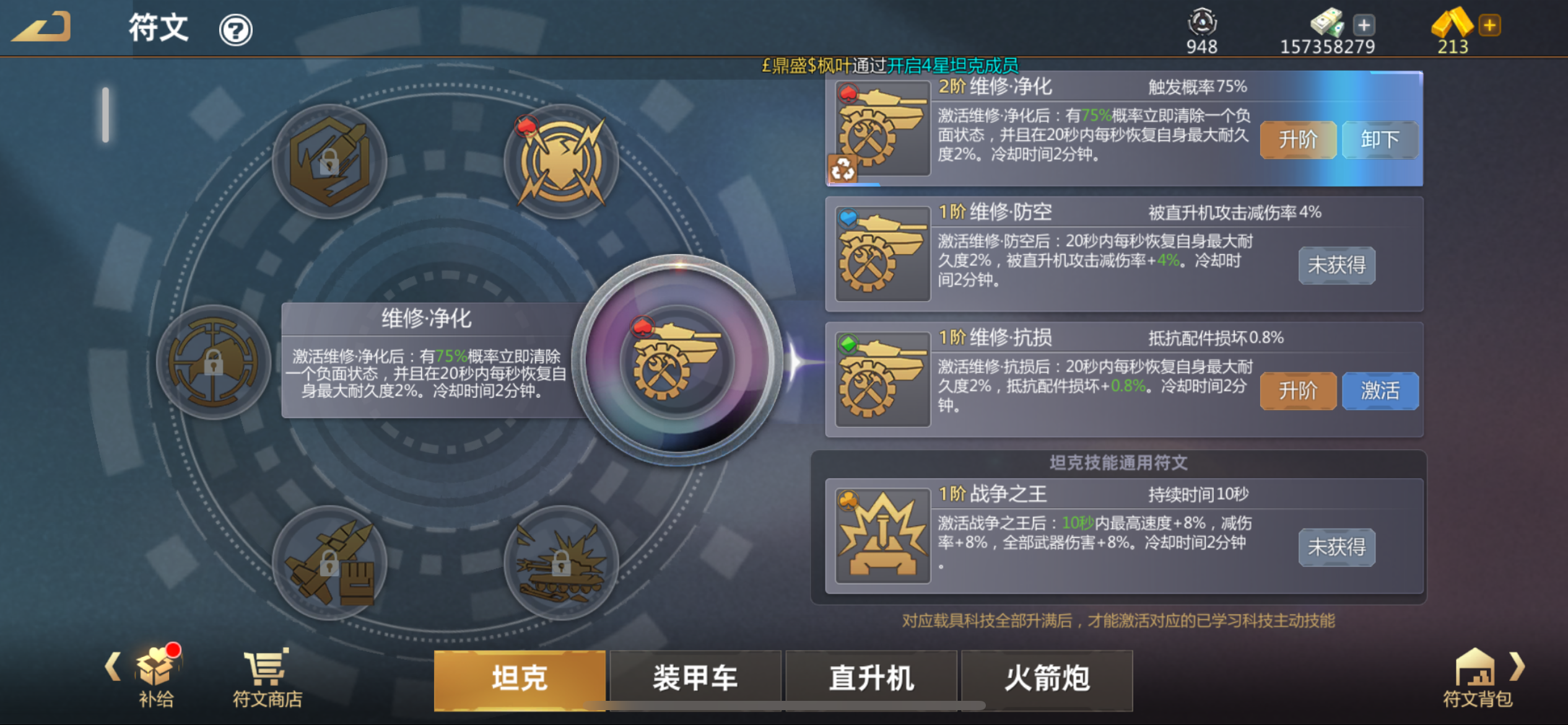Screen dimensions: 1568x725
Task: Tap the back arrow icon
Action: [41, 27]
